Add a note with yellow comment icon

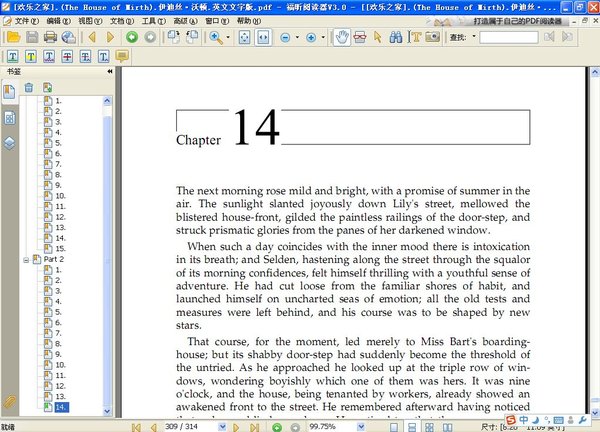click(x=122, y=56)
